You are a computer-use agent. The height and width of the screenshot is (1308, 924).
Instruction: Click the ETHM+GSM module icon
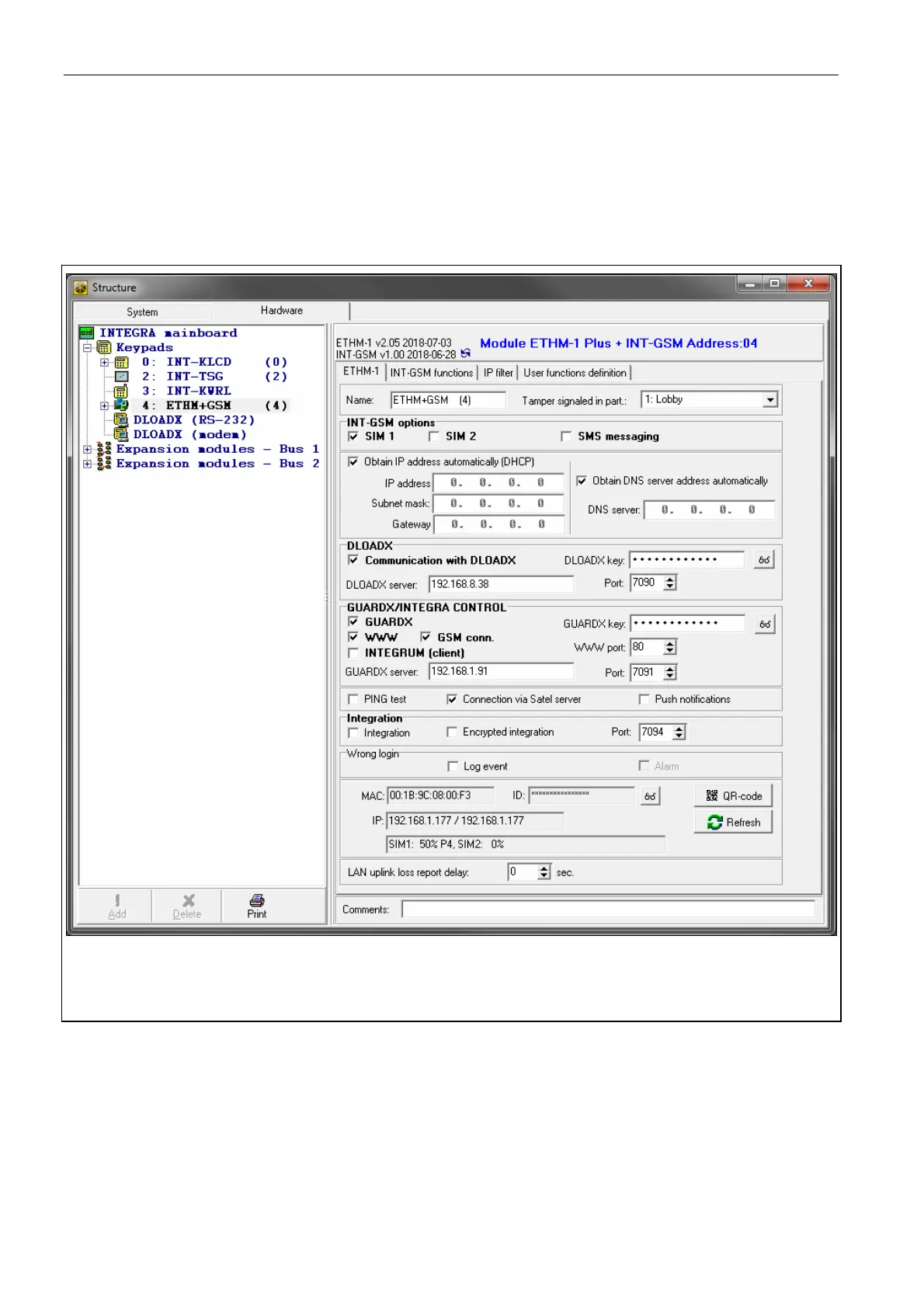pyautogui.click(x=122, y=405)
